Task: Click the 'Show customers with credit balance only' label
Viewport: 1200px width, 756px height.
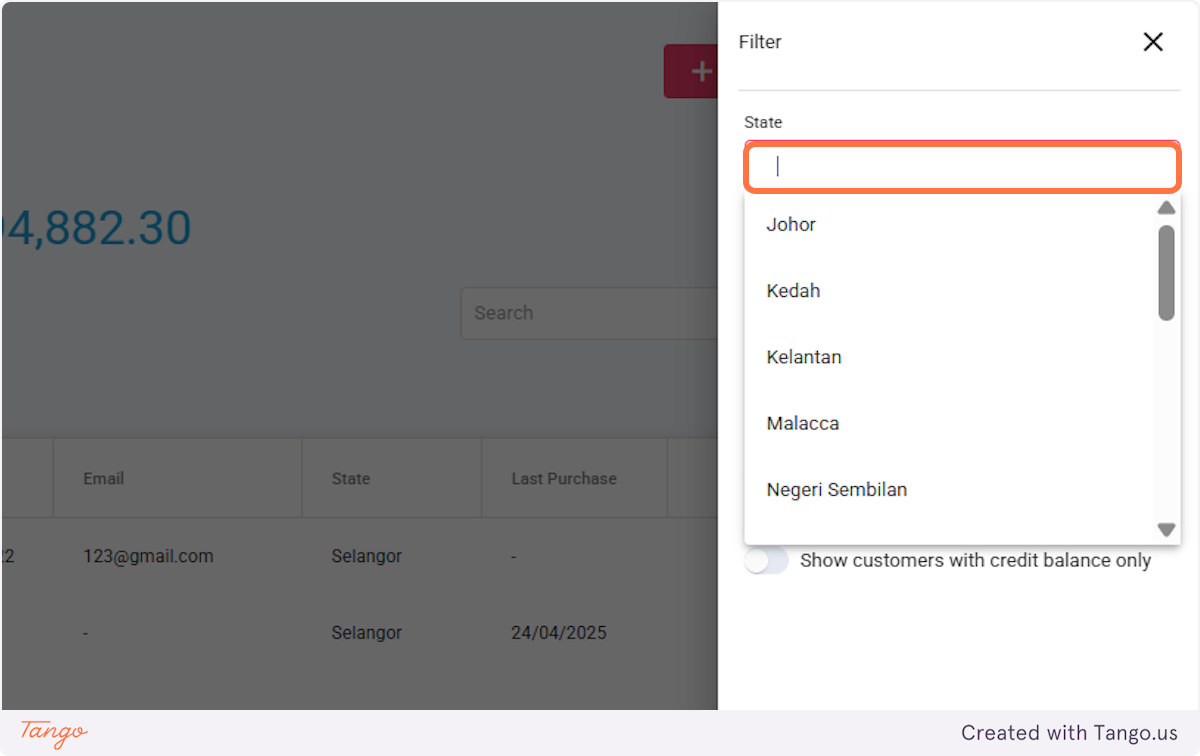Action: coord(976,561)
